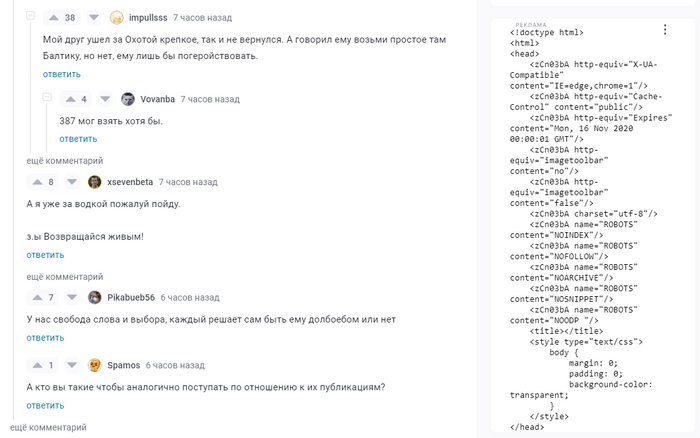Open Pikabueb56 avatar picture
The height and width of the screenshot is (438, 700).
pyautogui.click(x=95, y=297)
